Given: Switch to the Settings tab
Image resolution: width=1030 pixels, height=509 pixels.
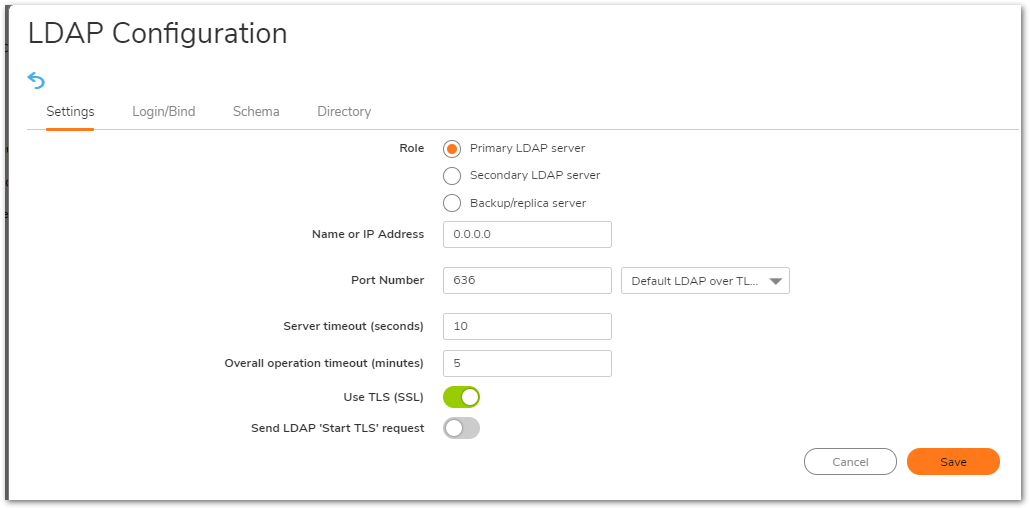Looking at the screenshot, I should (x=70, y=112).
